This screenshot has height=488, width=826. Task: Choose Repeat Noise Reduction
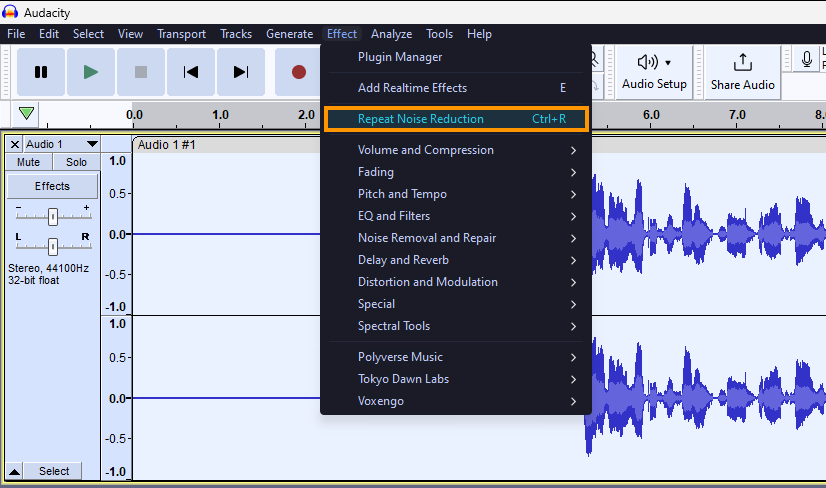[x=456, y=119]
